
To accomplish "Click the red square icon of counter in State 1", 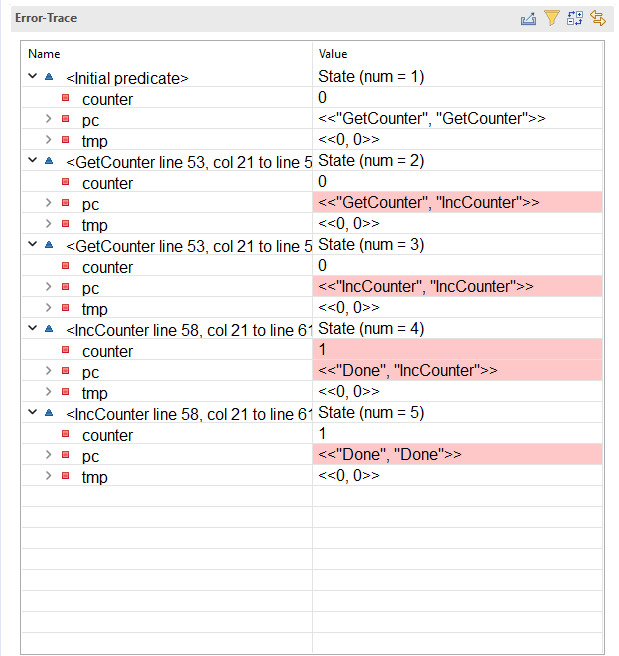I will 65,97.
